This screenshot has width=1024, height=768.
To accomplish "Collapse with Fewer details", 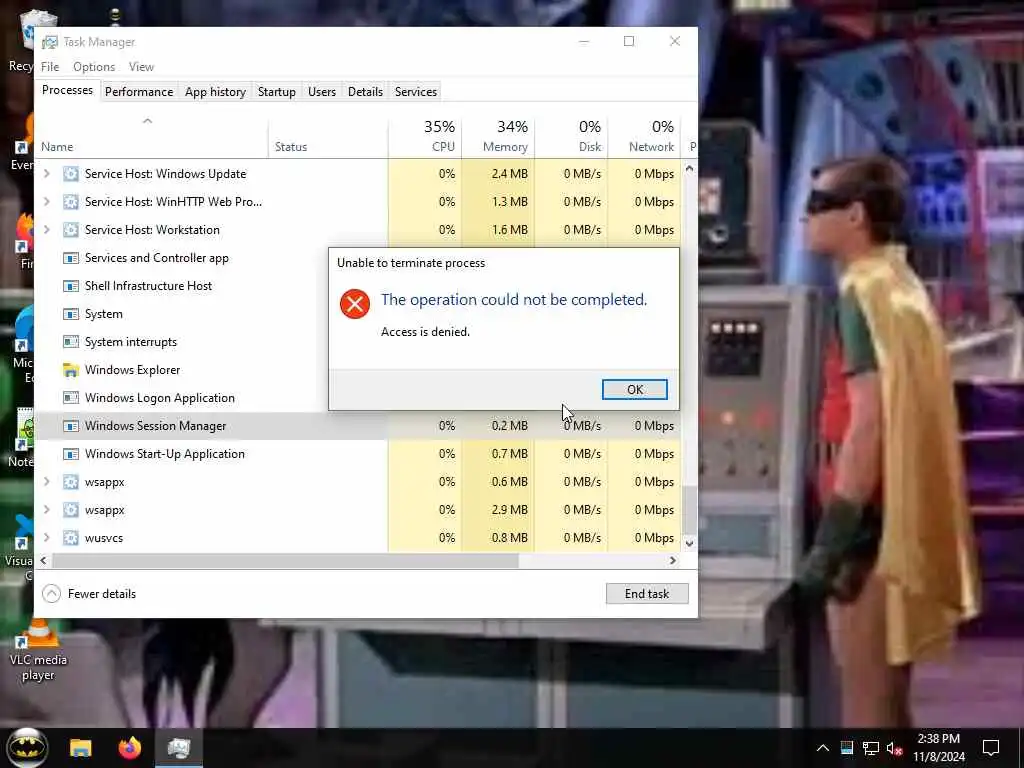I will [x=89, y=594].
